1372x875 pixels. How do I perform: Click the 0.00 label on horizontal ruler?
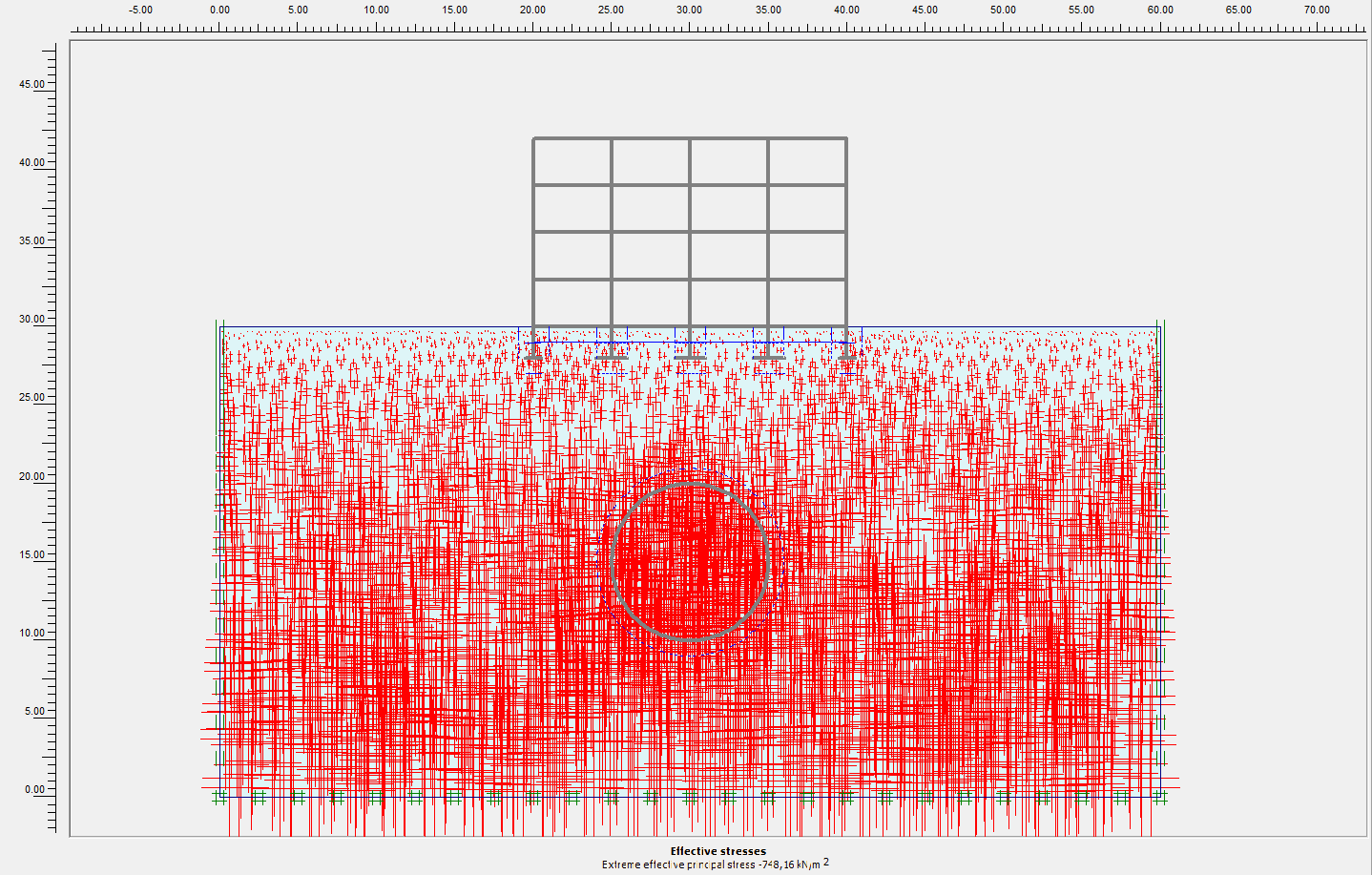tap(219, 10)
